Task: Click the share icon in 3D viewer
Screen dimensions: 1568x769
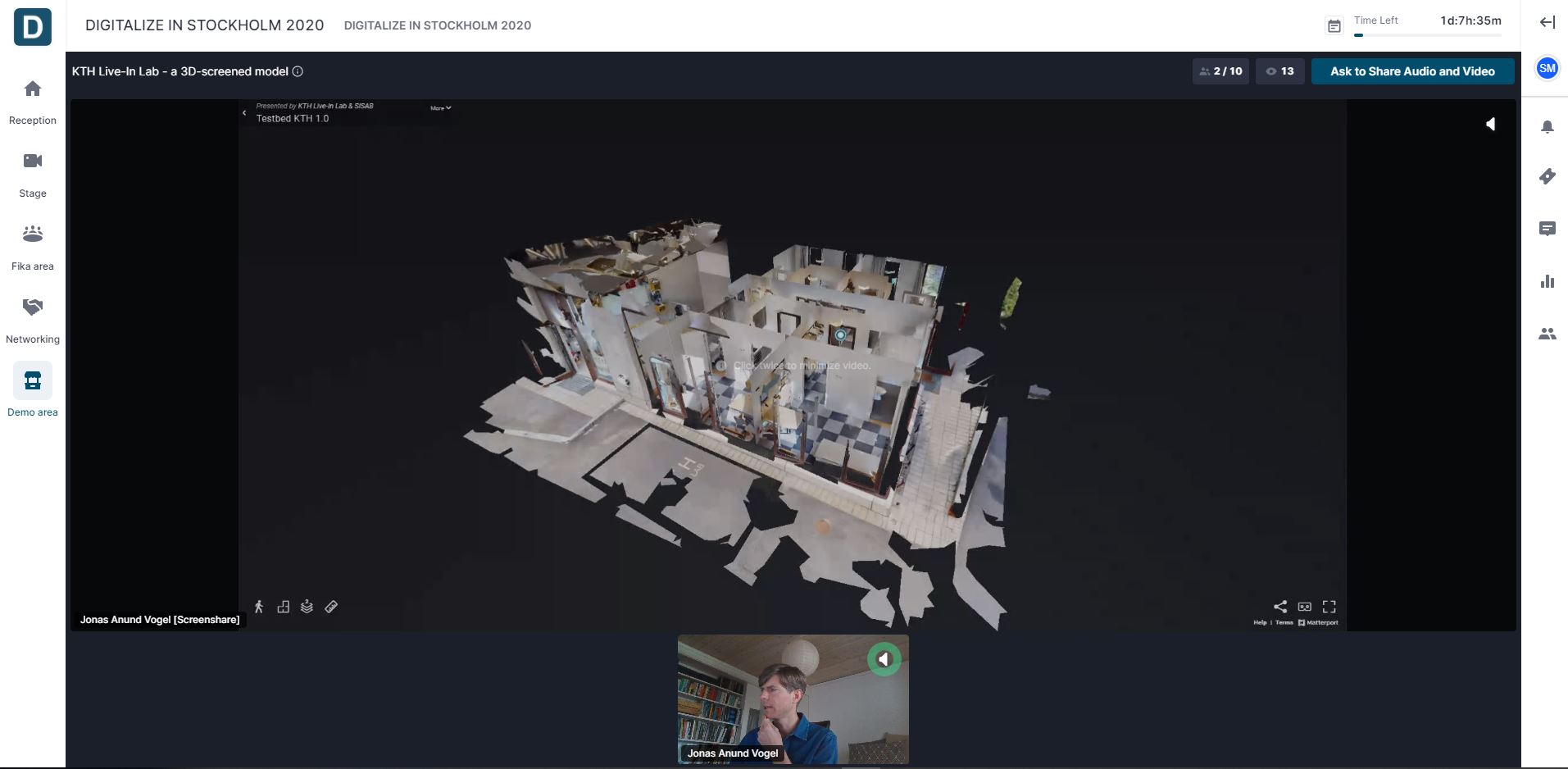Action: coord(1279,607)
